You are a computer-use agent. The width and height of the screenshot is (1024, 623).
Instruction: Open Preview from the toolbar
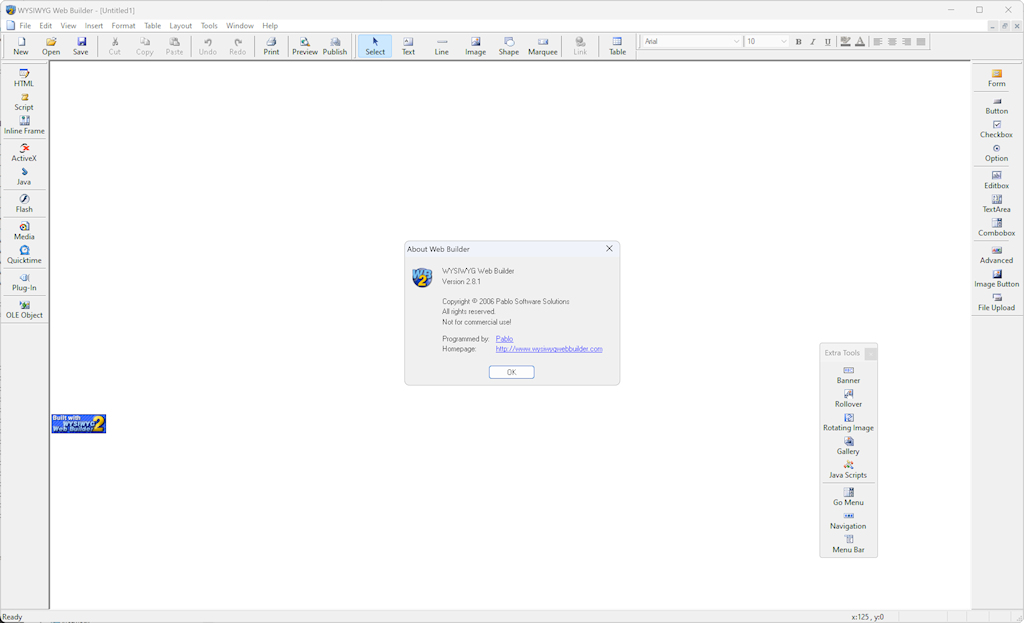304,46
